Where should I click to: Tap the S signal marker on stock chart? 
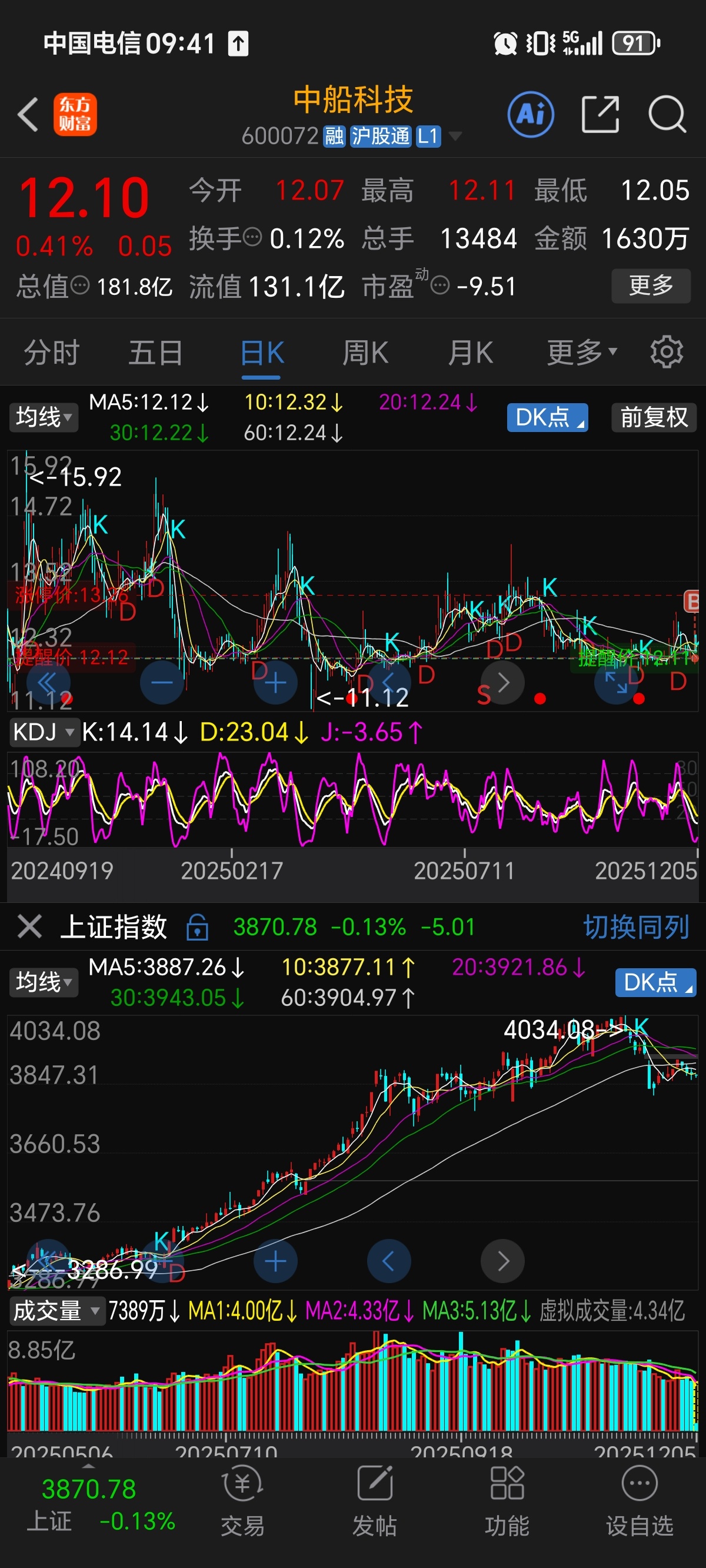[484, 695]
